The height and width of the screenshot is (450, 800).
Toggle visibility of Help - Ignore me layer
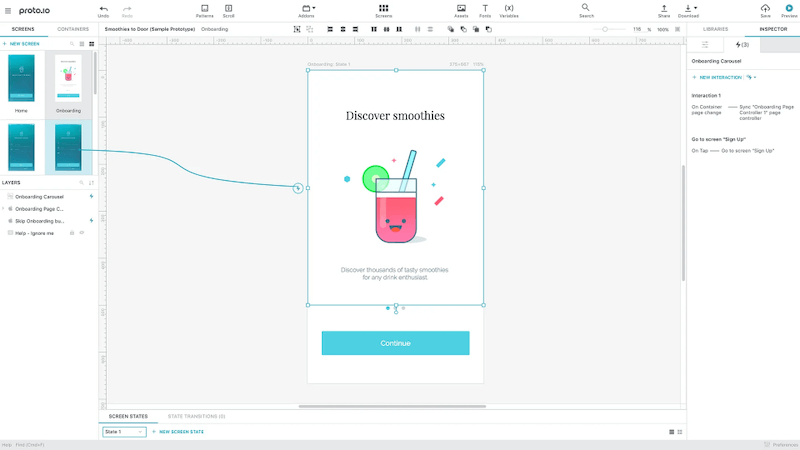(82, 232)
